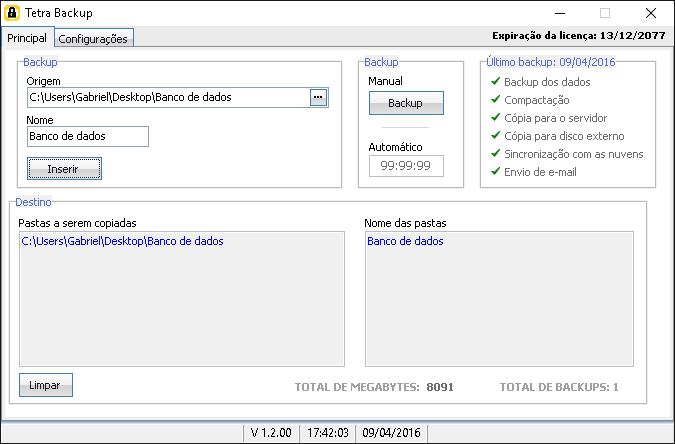Click checkmark beside Cópia para disco externo
The image size is (675, 444).
coord(495,135)
